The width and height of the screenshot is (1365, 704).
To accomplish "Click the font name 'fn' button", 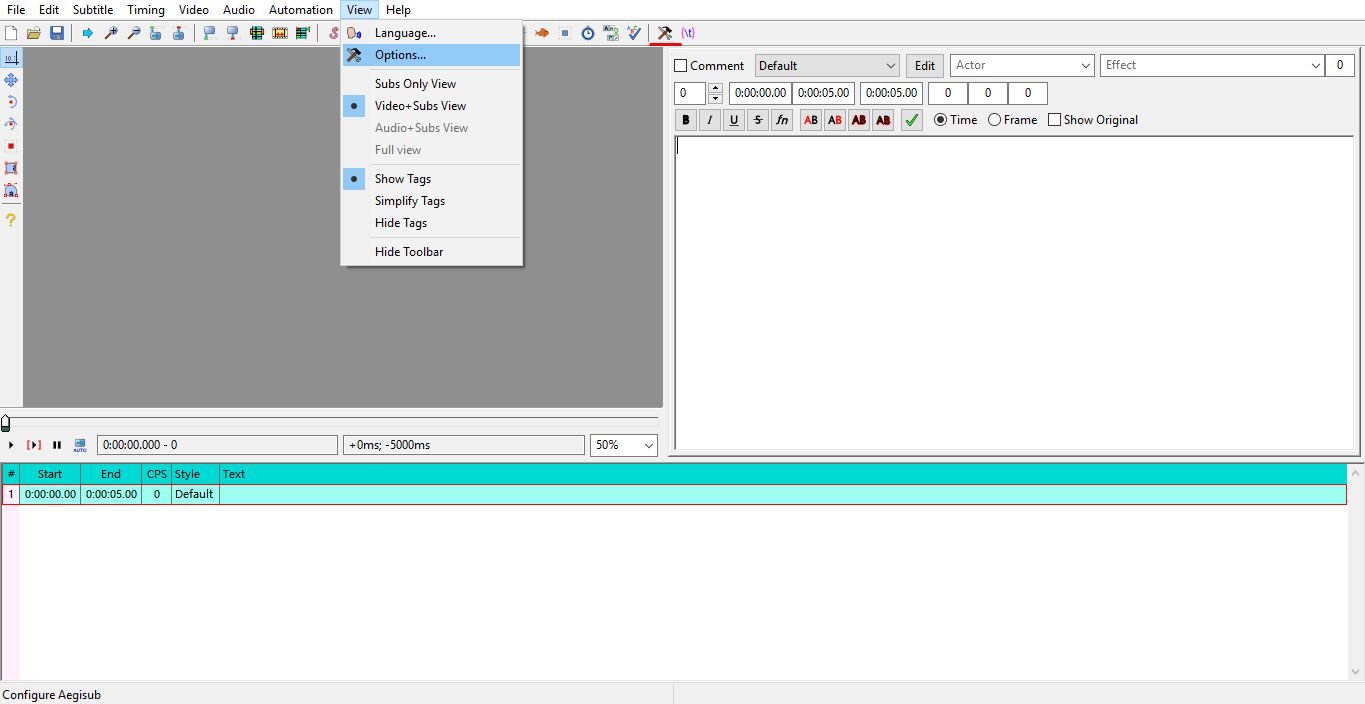I will click(782, 120).
